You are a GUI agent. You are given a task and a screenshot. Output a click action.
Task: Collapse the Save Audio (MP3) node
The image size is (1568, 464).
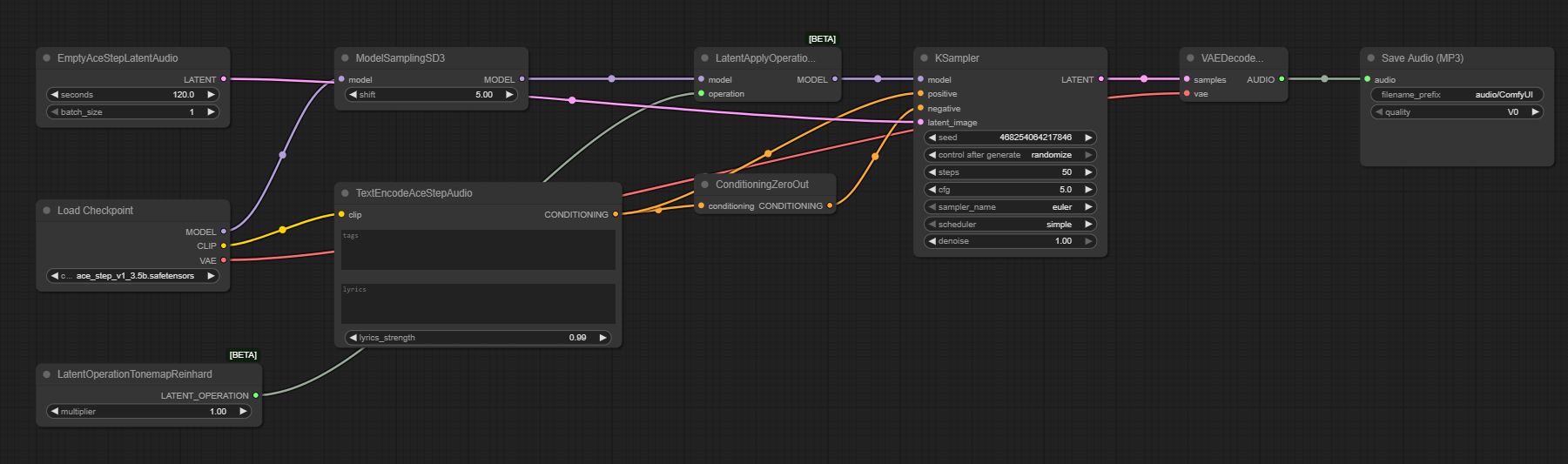[x=1371, y=58]
